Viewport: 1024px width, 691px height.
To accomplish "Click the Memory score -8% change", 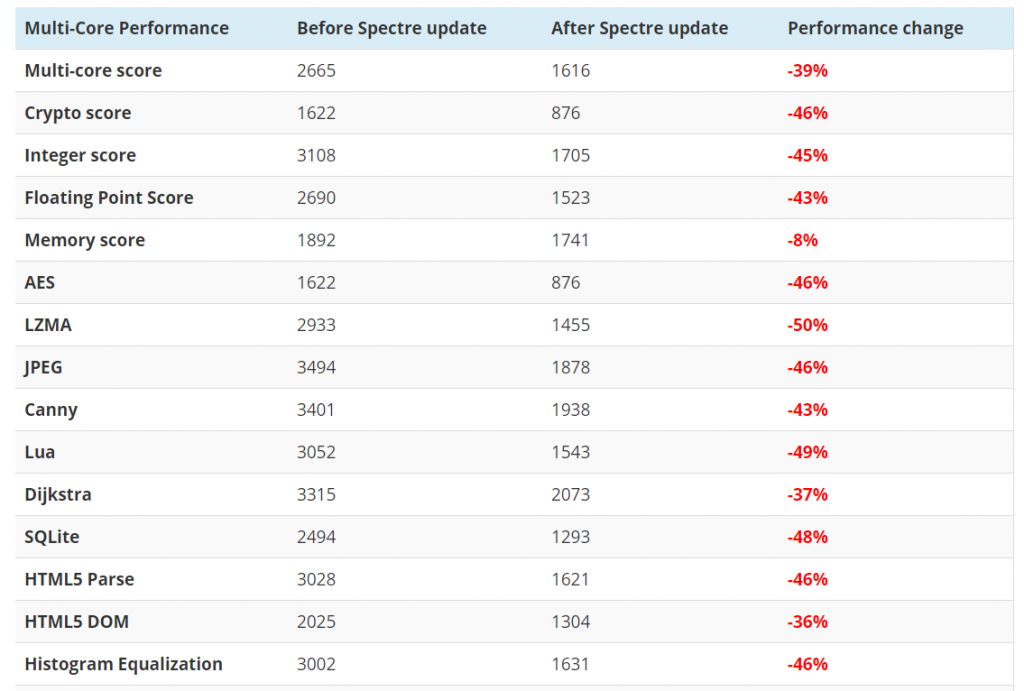I will tap(803, 240).
